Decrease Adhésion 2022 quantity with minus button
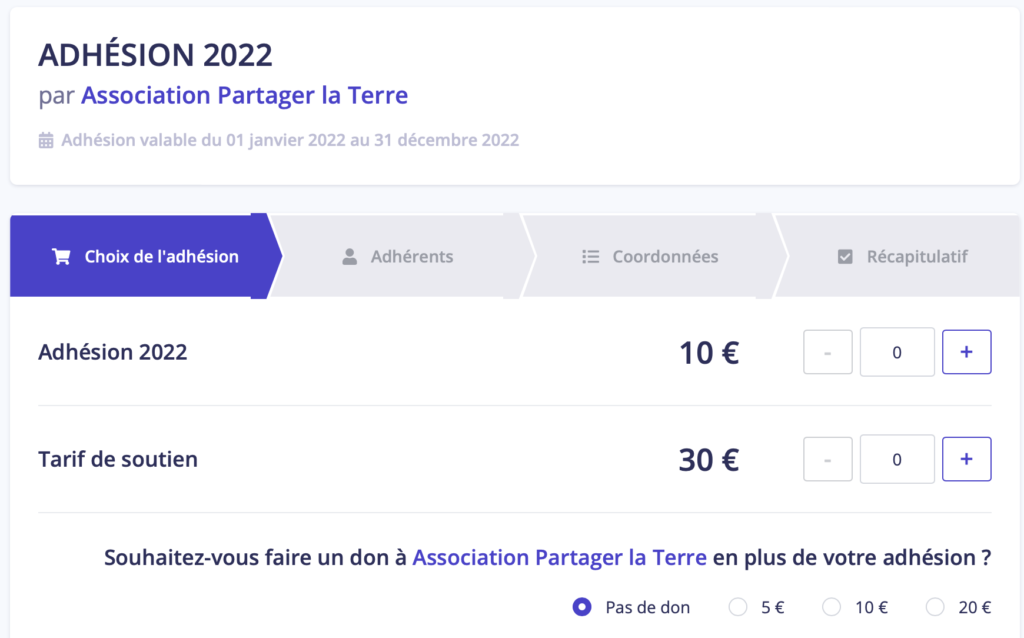Viewport: 1024px width, 638px height. (x=827, y=352)
